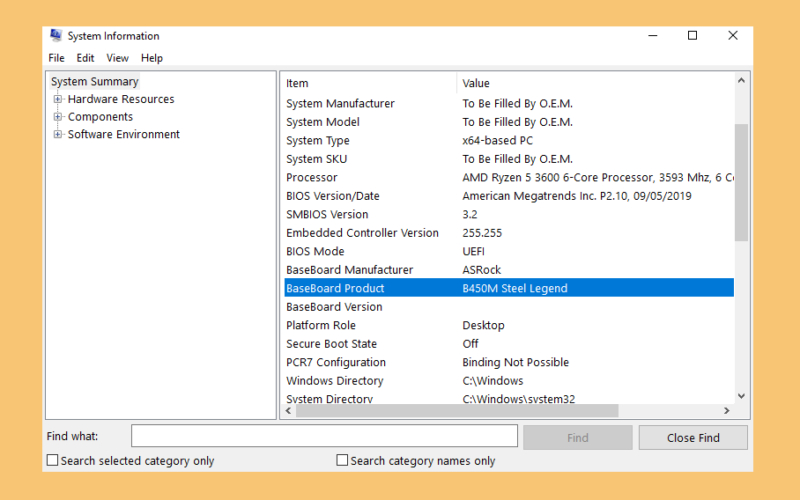Click the vertical scrollbar thumb
The image size is (800, 500).
(741, 182)
